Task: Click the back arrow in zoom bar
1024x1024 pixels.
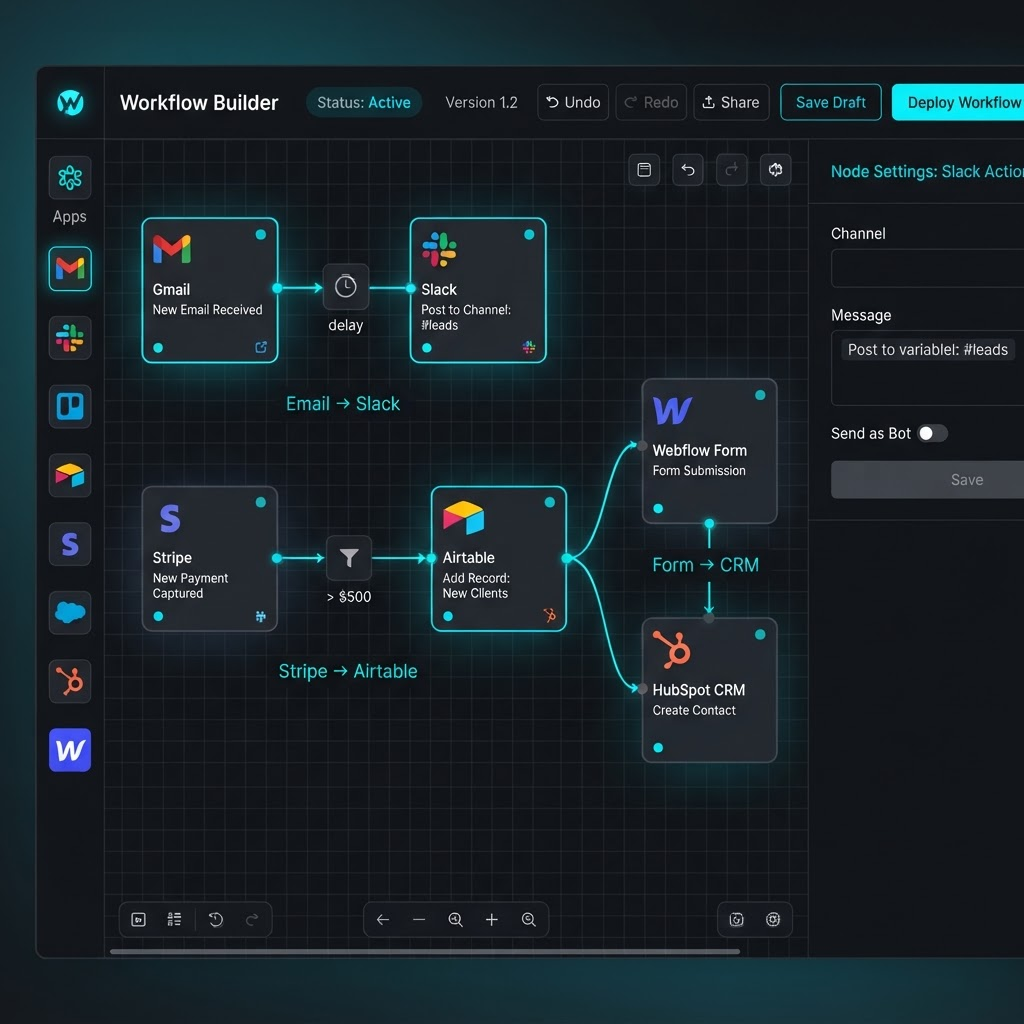Action: point(383,920)
